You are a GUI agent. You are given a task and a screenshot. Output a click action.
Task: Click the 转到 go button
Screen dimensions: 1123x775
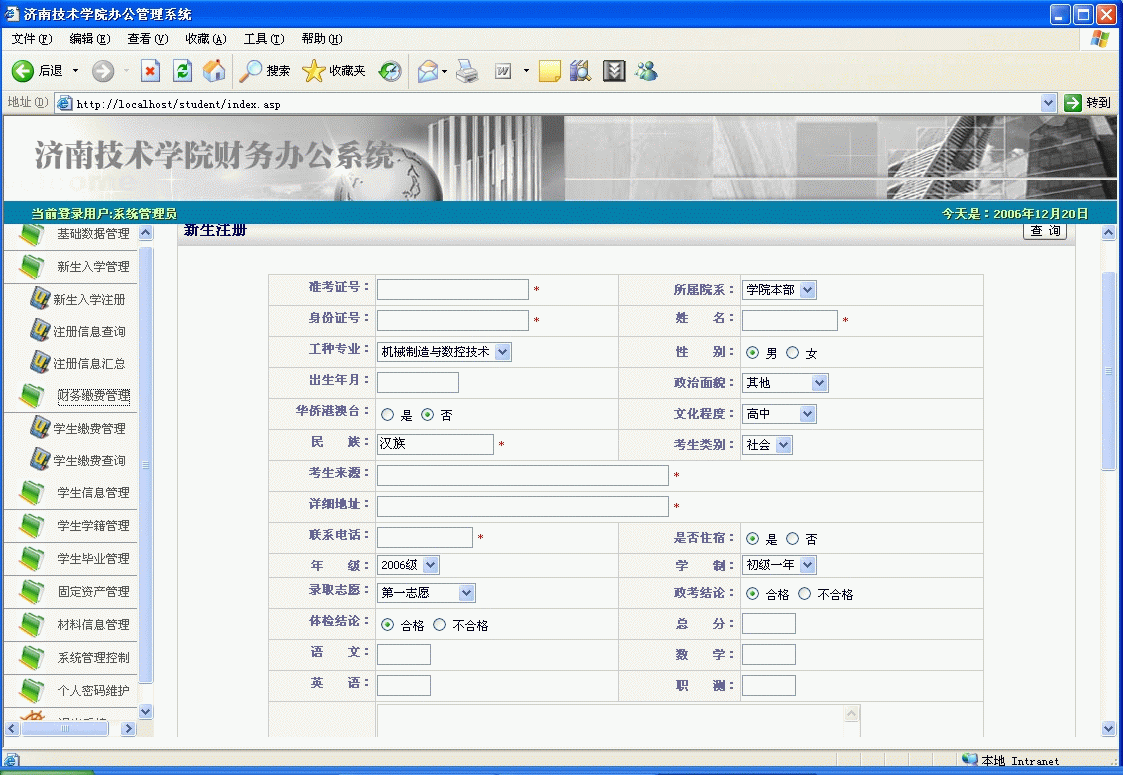[x=1087, y=103]
